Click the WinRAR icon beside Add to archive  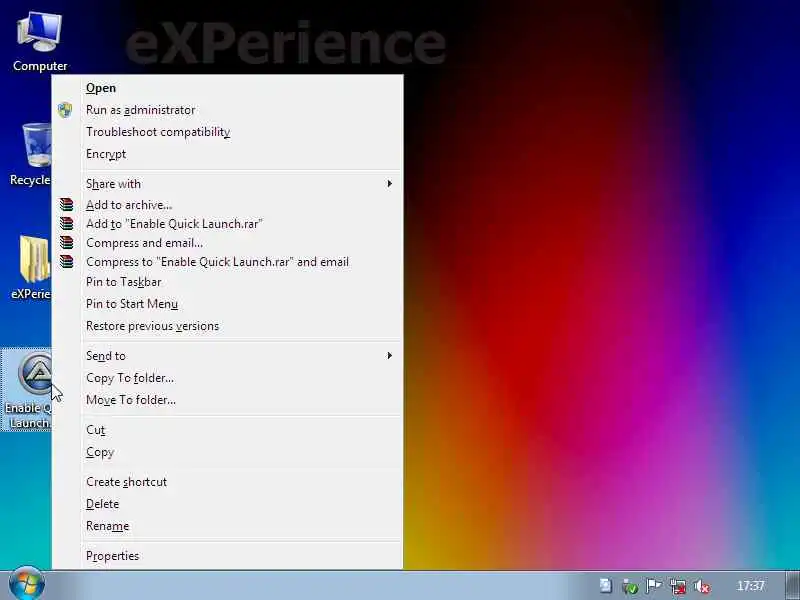(x=66, y=205)
